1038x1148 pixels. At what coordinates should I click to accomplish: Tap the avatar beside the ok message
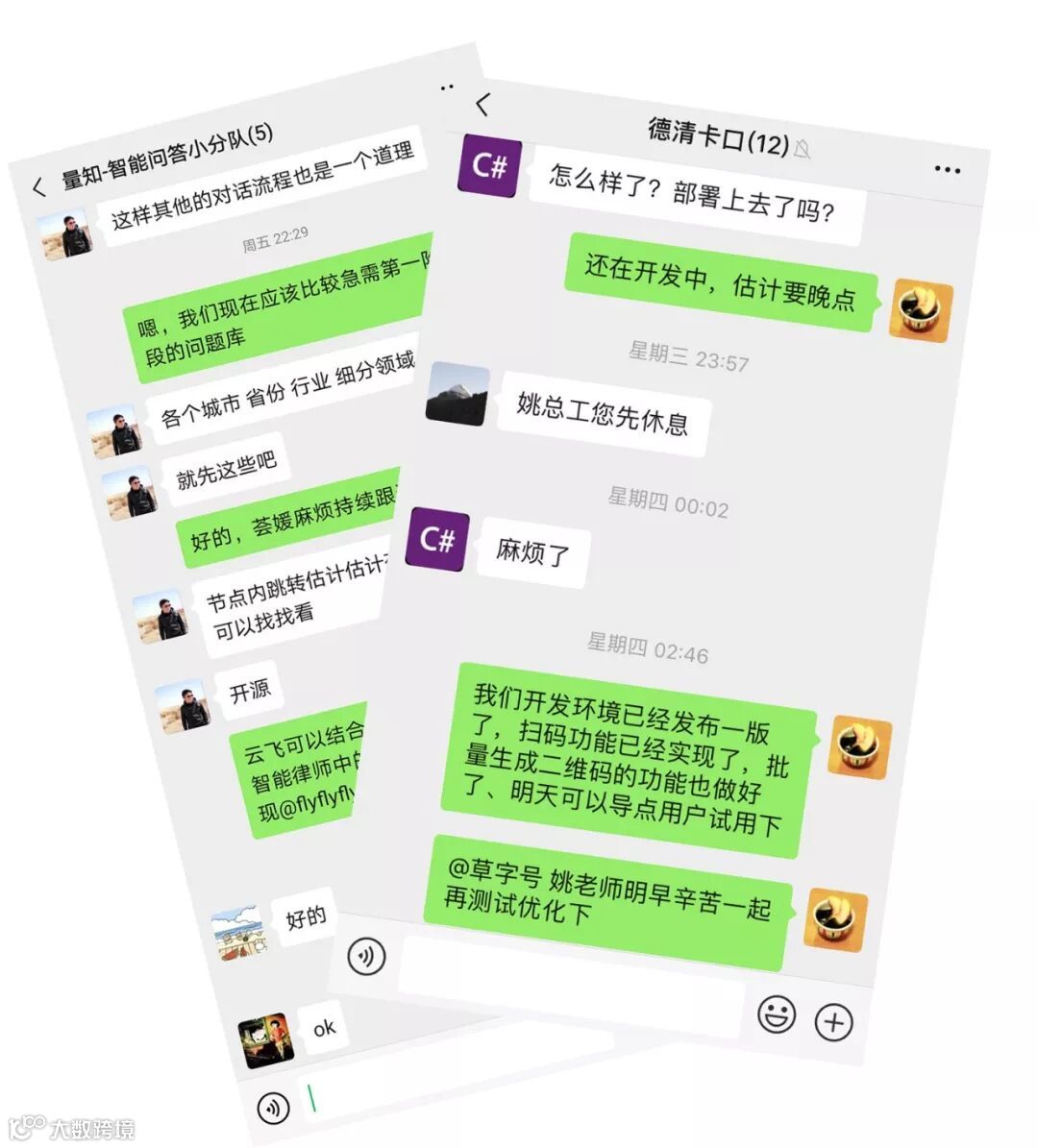(266, 1040)
